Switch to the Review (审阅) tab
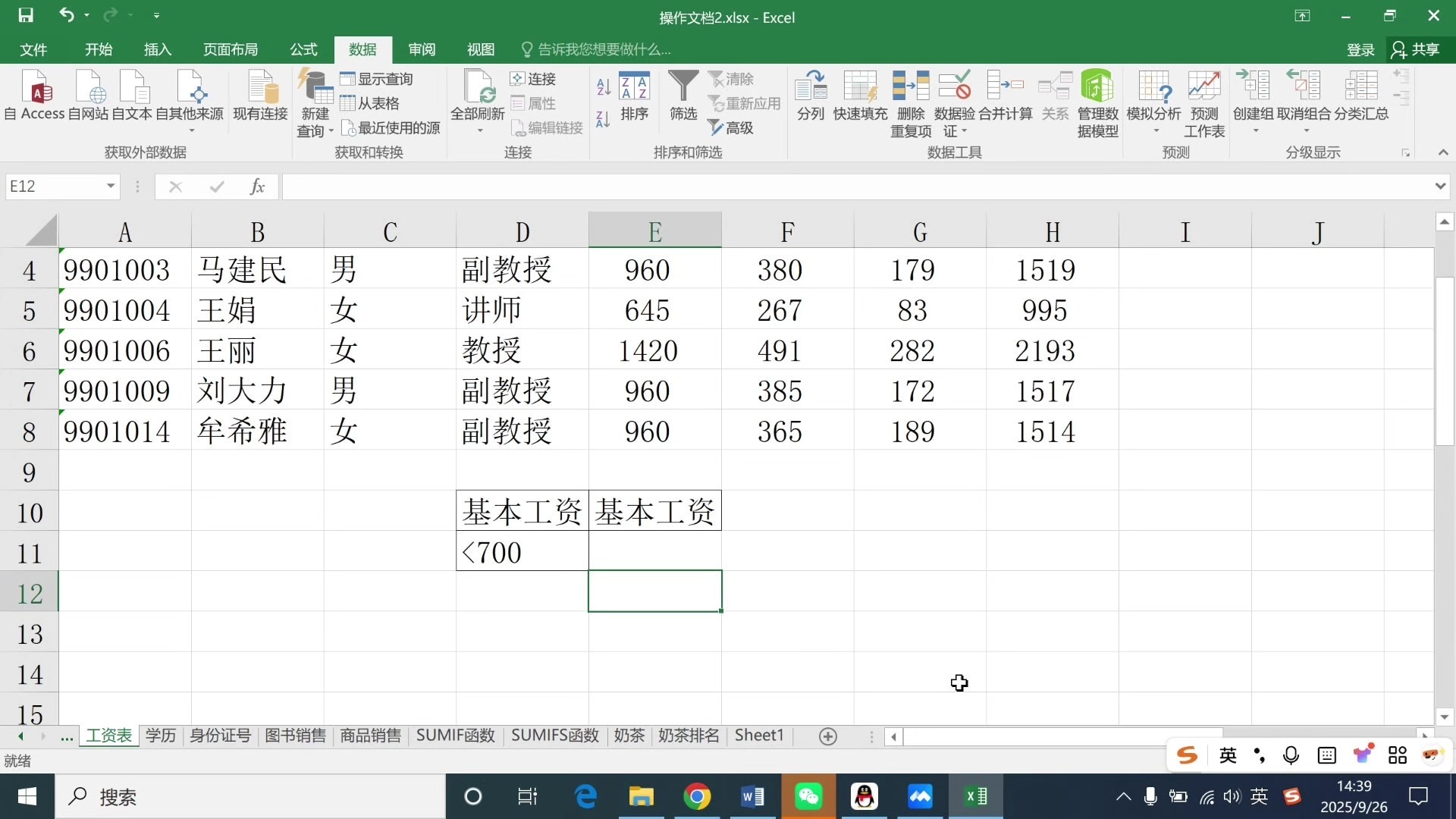 pyautogui.click(x=422, y=49)
